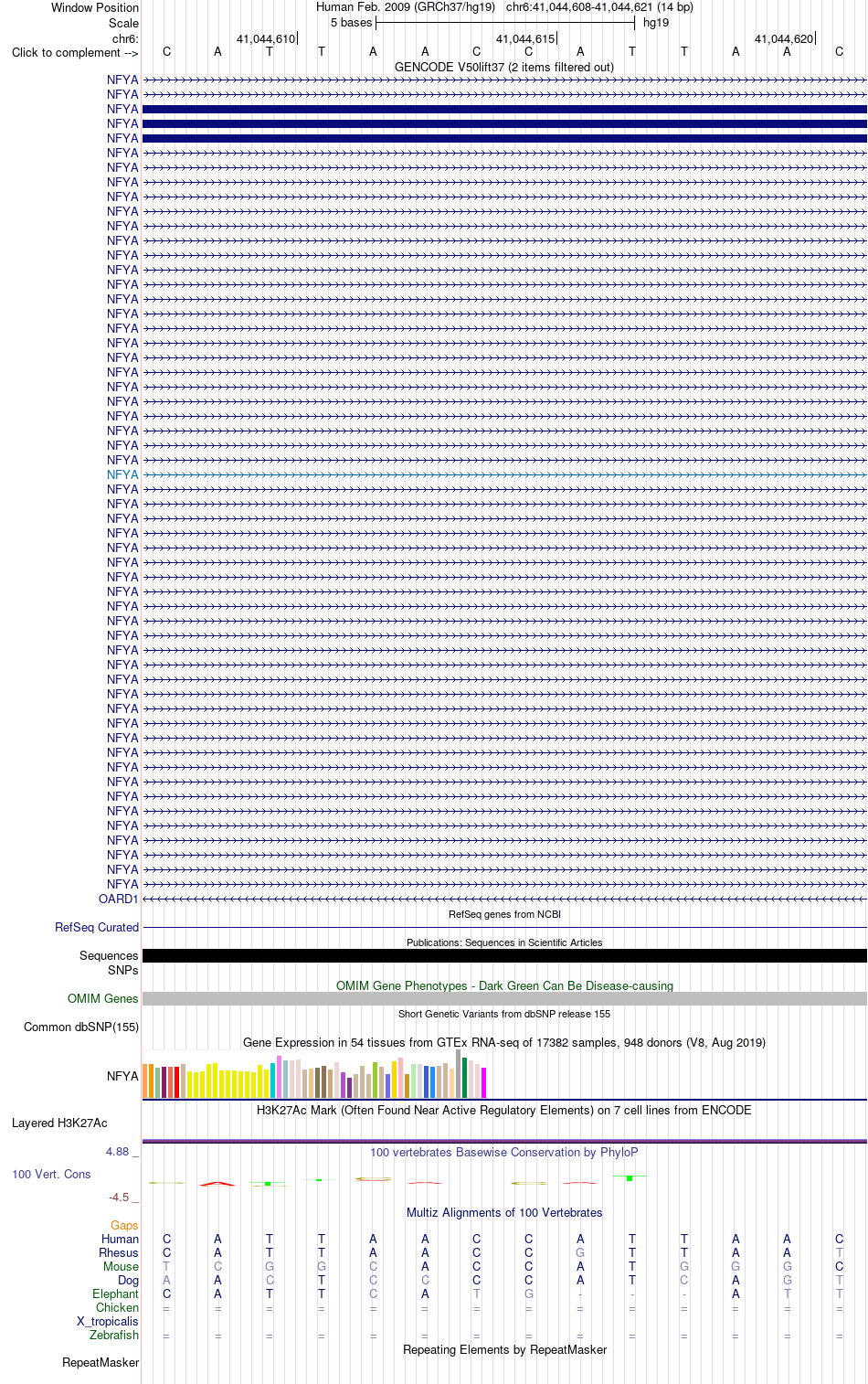Click the tallest gray bar in GTEx chart

point(459,1073)
